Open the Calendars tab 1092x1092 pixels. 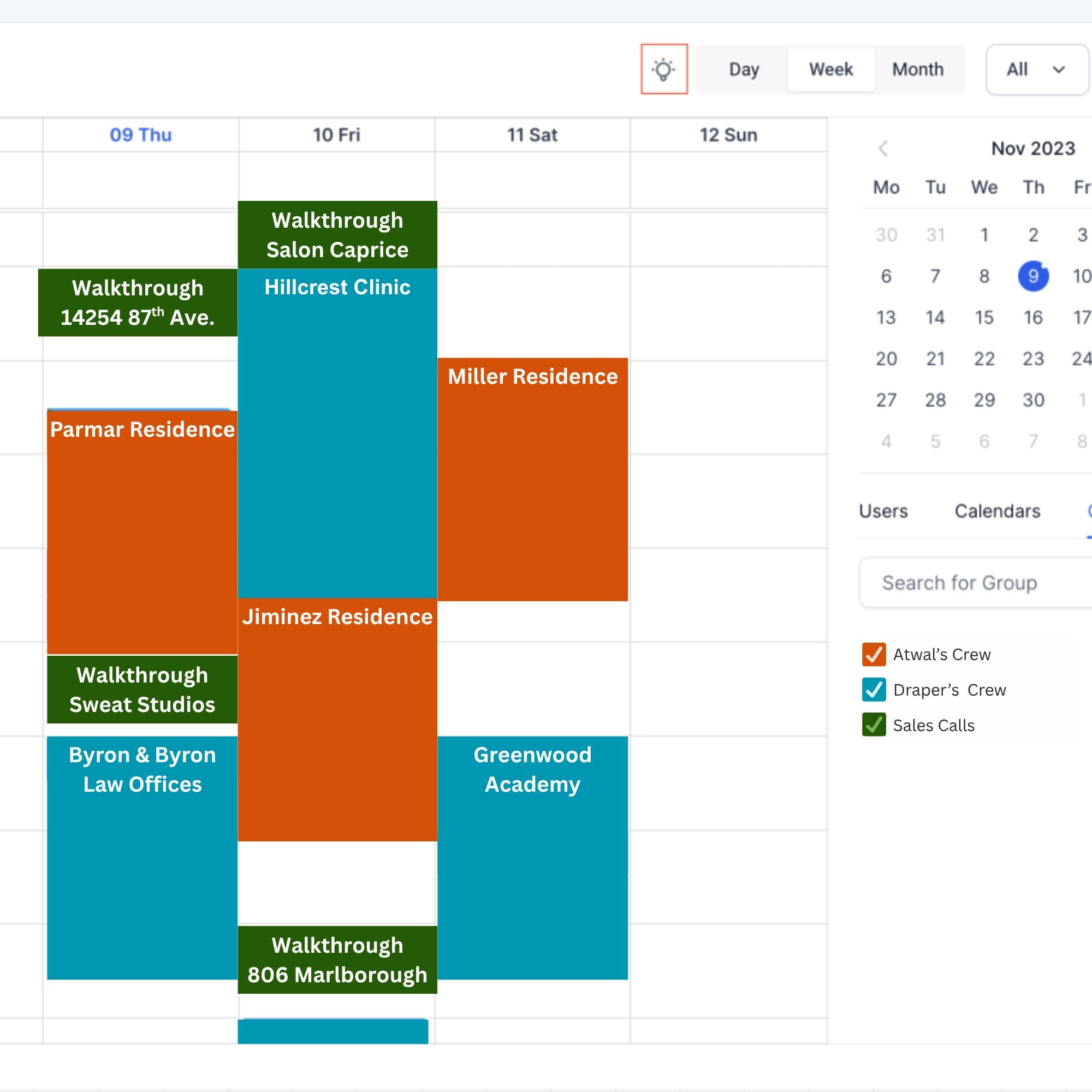pos(997,511)
